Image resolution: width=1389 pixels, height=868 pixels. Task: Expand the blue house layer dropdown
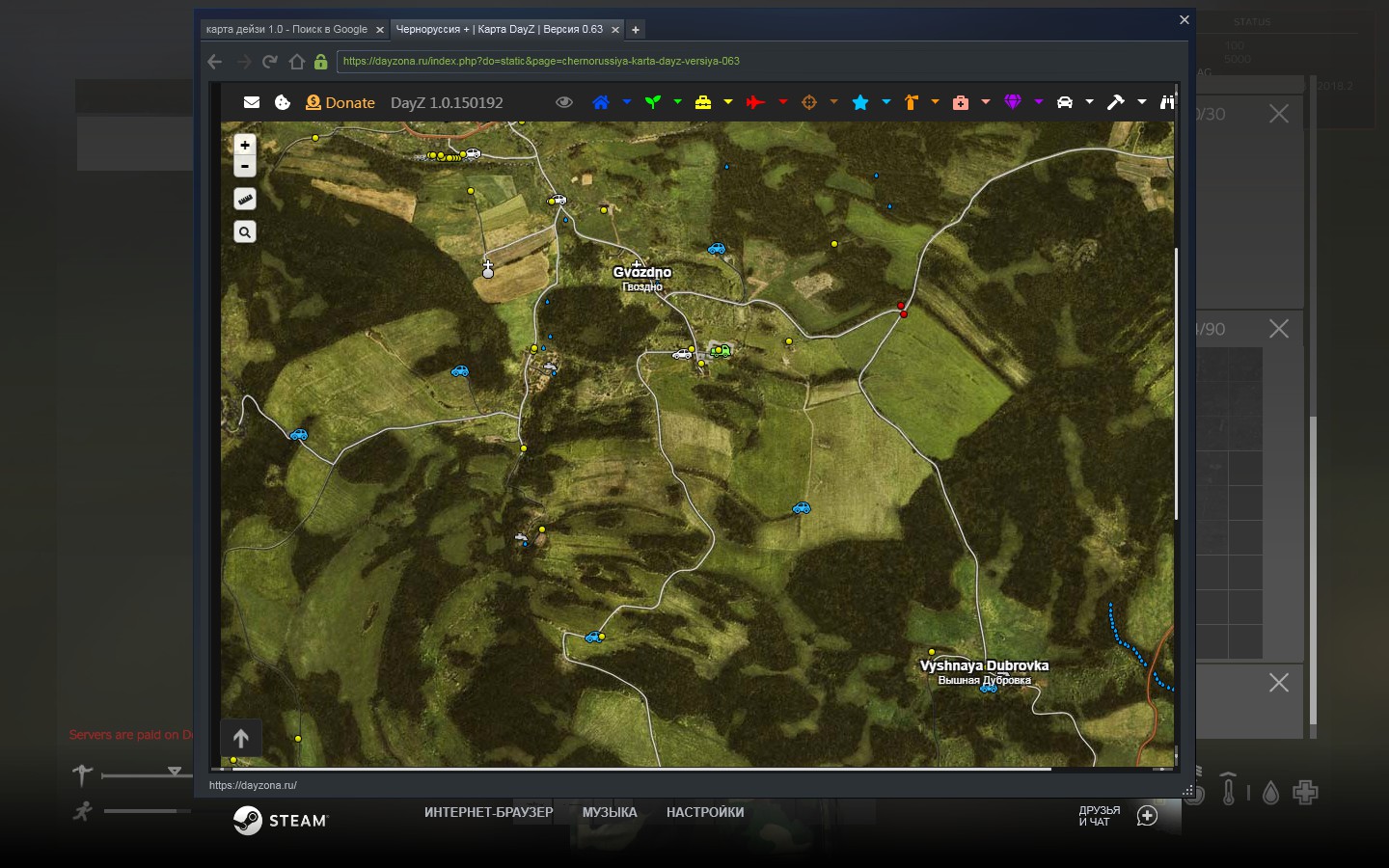627,101
